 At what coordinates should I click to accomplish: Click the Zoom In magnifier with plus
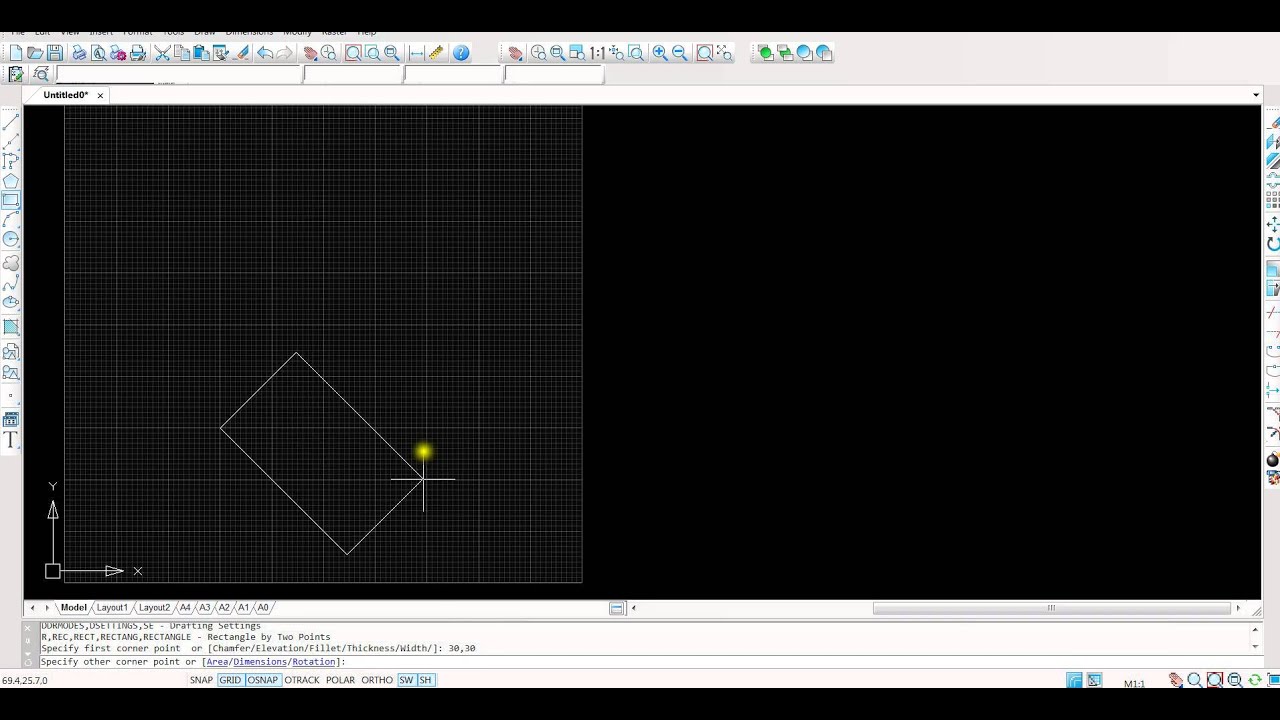660,53
